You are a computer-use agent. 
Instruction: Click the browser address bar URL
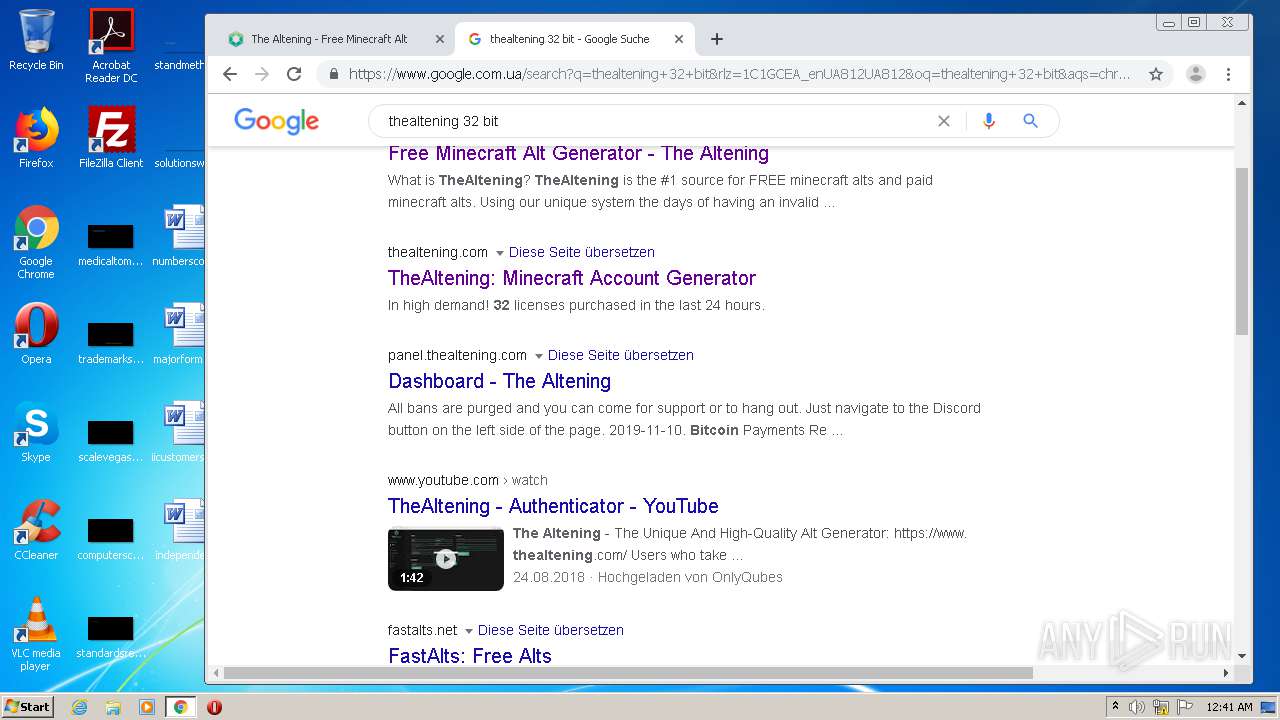(x=740, y=74)
